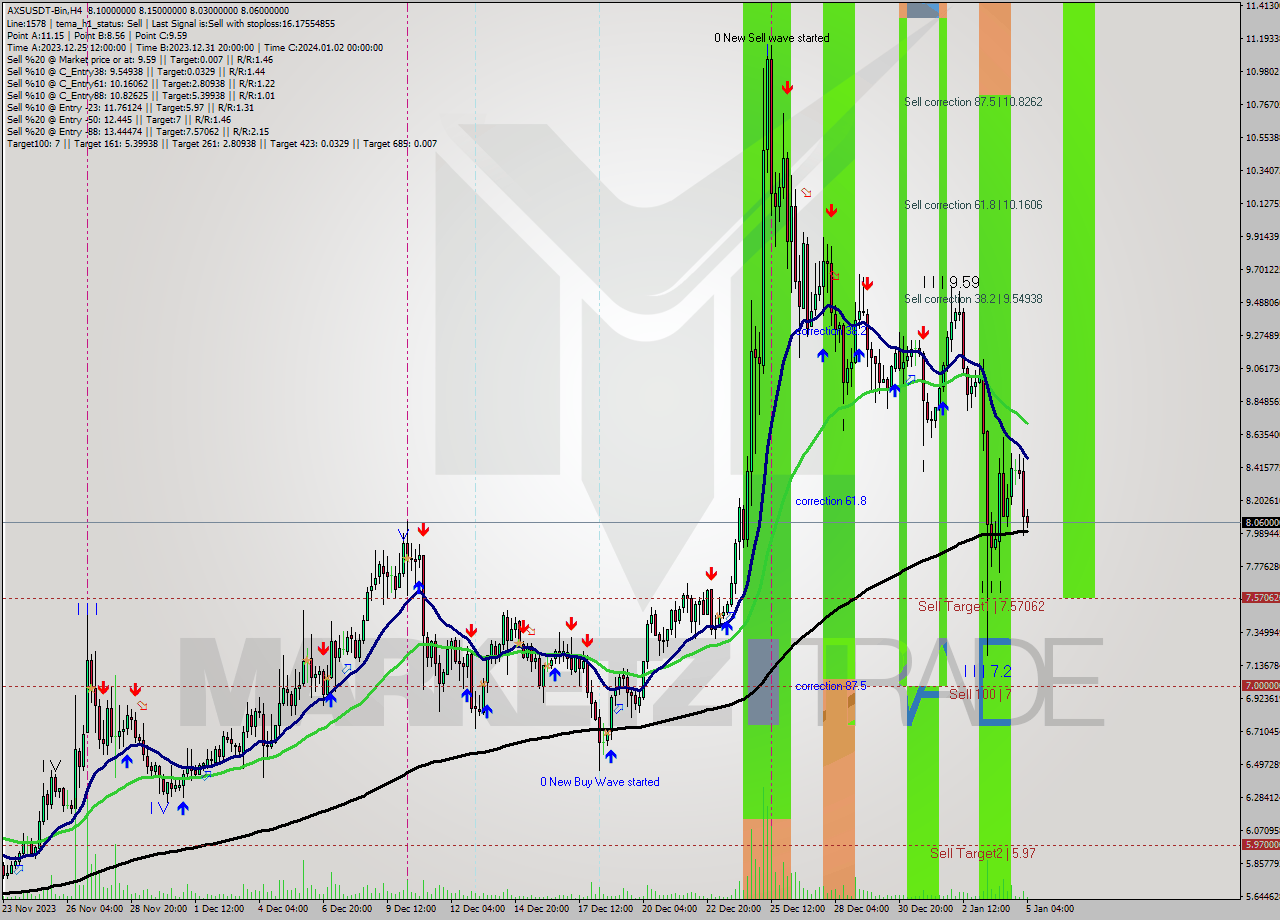Click the '12 Dec 04:00' time axis label
The height and width of the screenshot is (920, 1280).
point(478,909)
